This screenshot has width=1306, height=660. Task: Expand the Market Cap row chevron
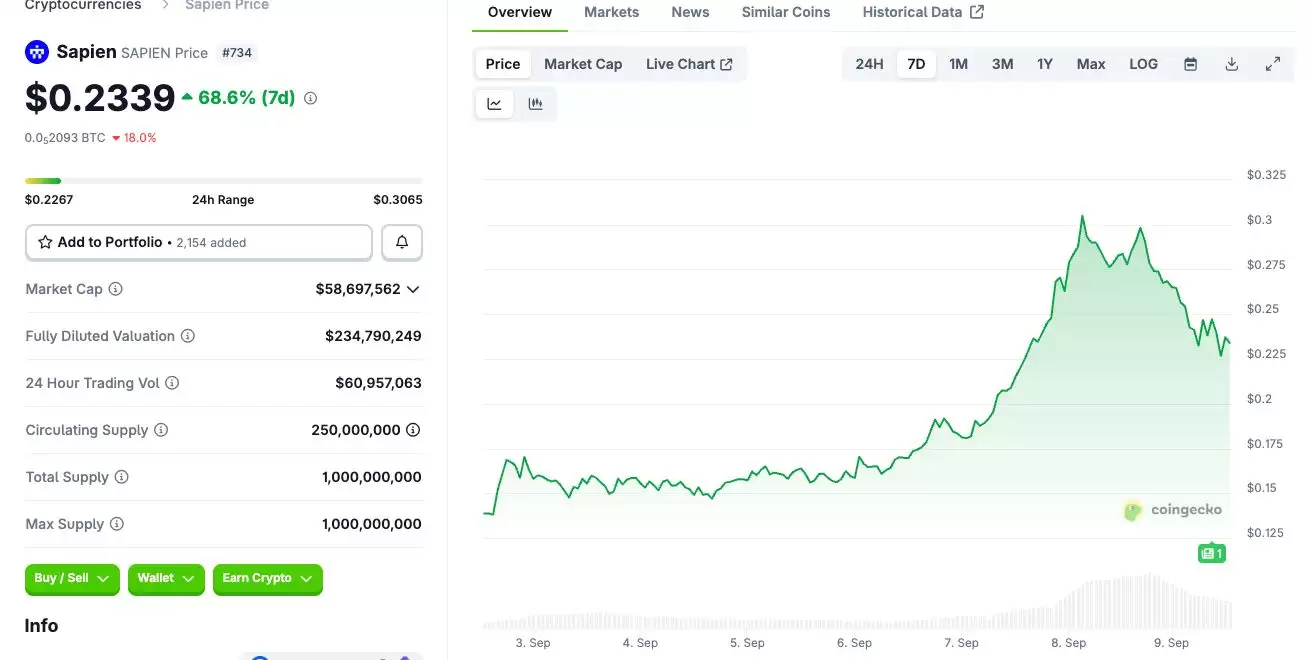pos(415,289)
